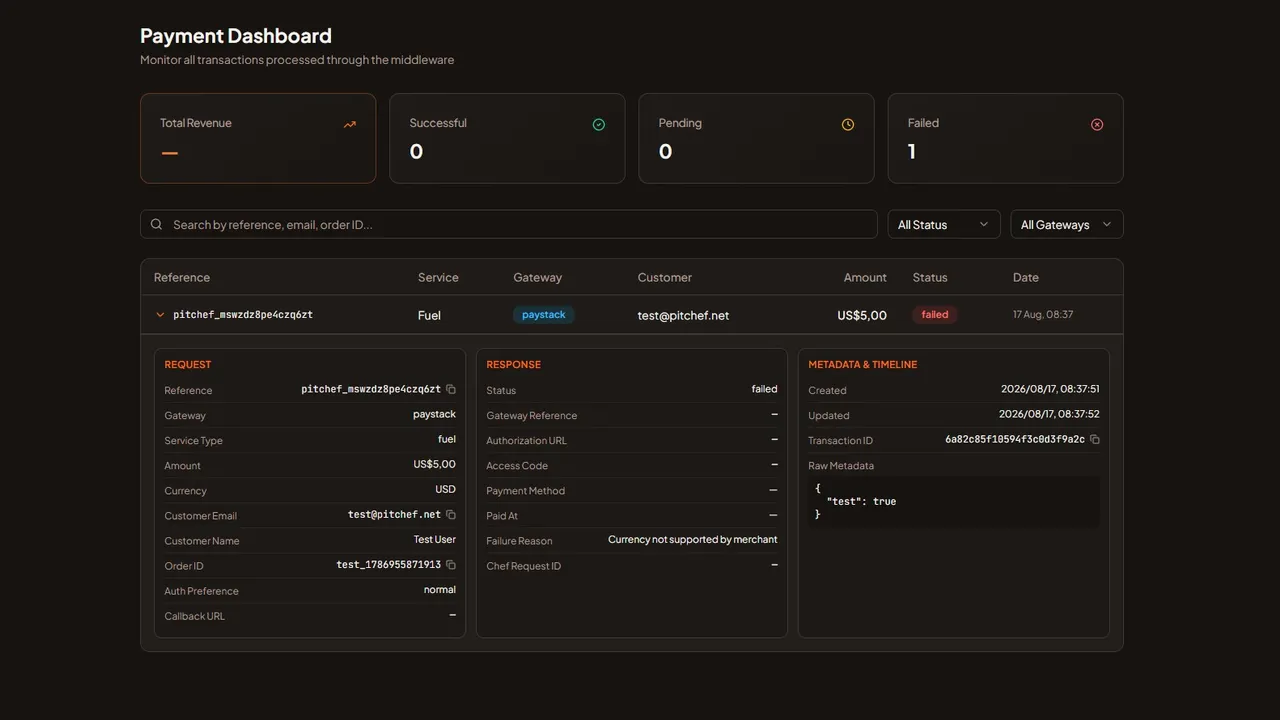Click the Created timestamp 2026/08/17, 08:37:51
1280x720 pixels.
tap(1050, 389)
